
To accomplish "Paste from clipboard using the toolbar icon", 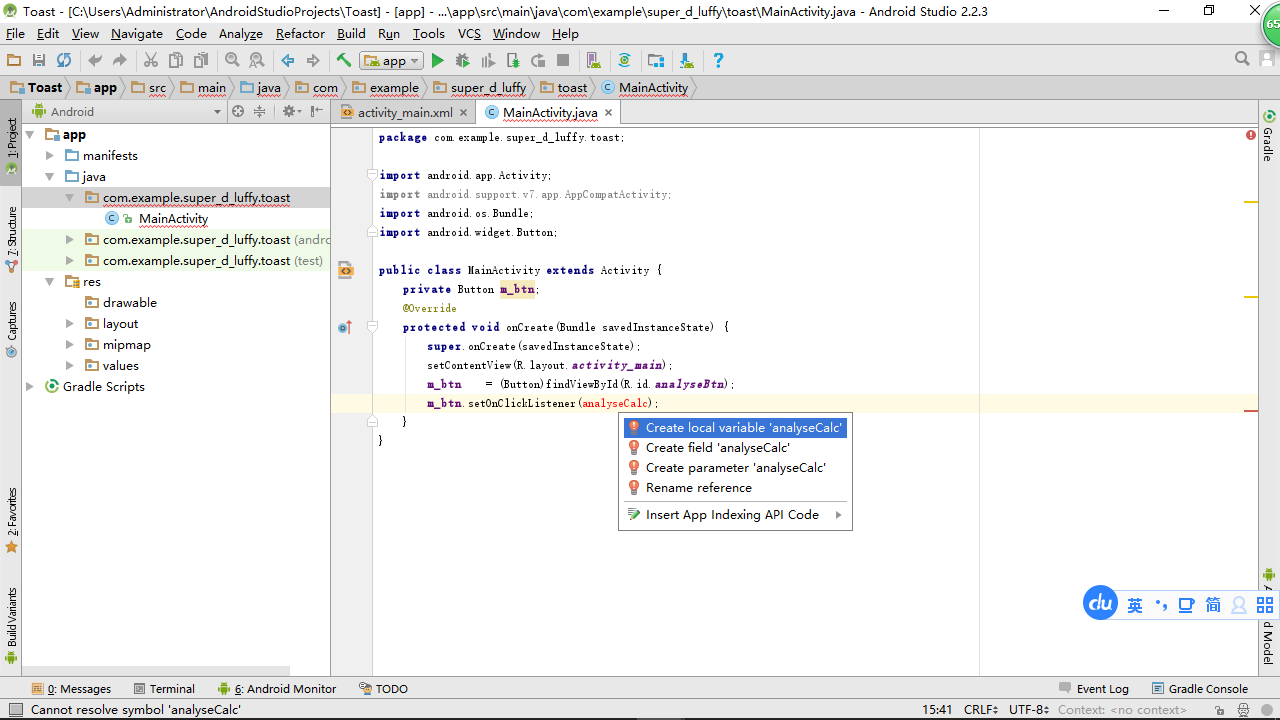I will pos(201,60).
